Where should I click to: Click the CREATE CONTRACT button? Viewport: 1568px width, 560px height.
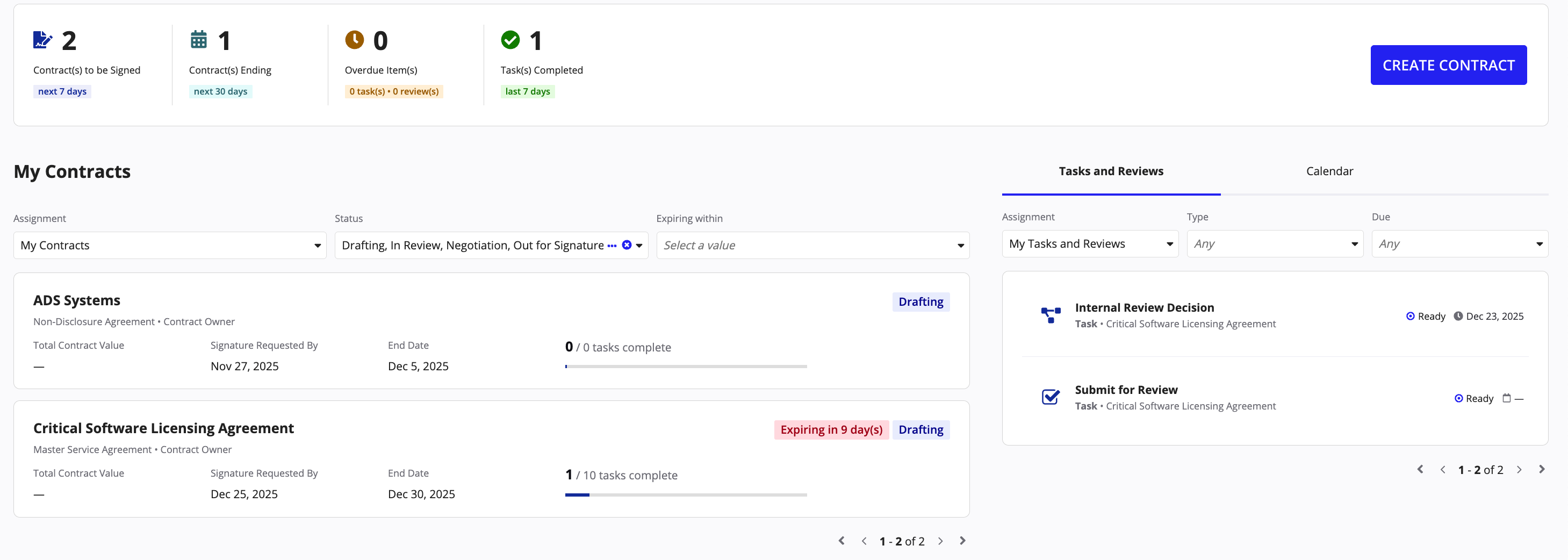1448,65
